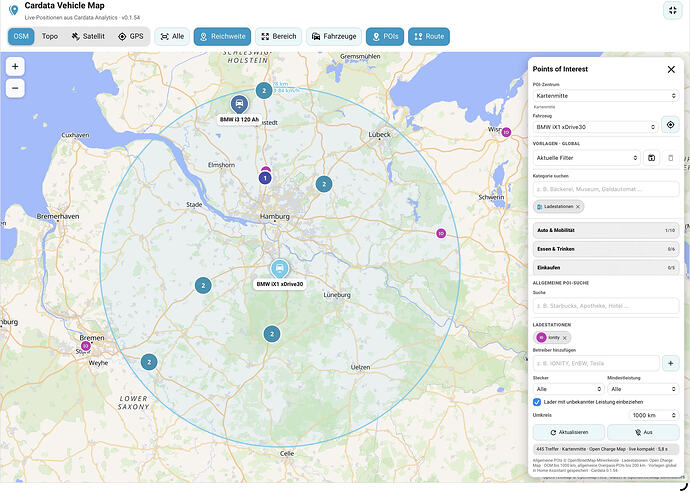The image size is (690, 493).
Task: Click the plus button to add an operator
Action: (x=670, y=363)
